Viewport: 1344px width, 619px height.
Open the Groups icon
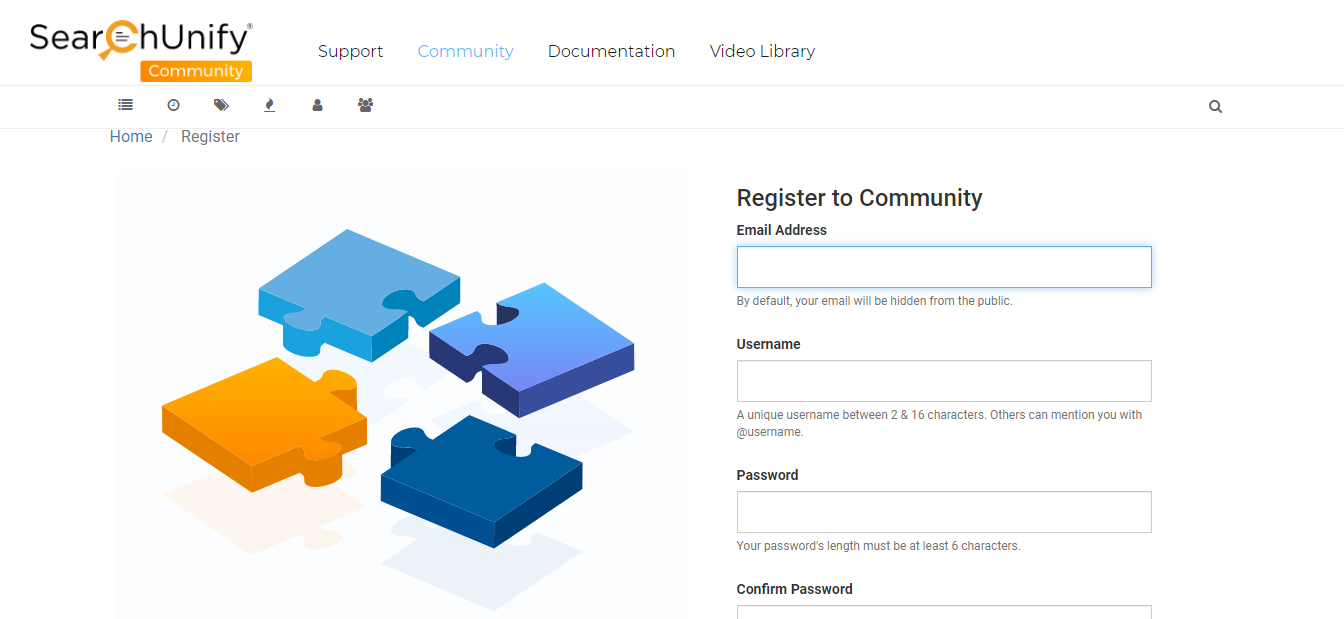(365, 105)
